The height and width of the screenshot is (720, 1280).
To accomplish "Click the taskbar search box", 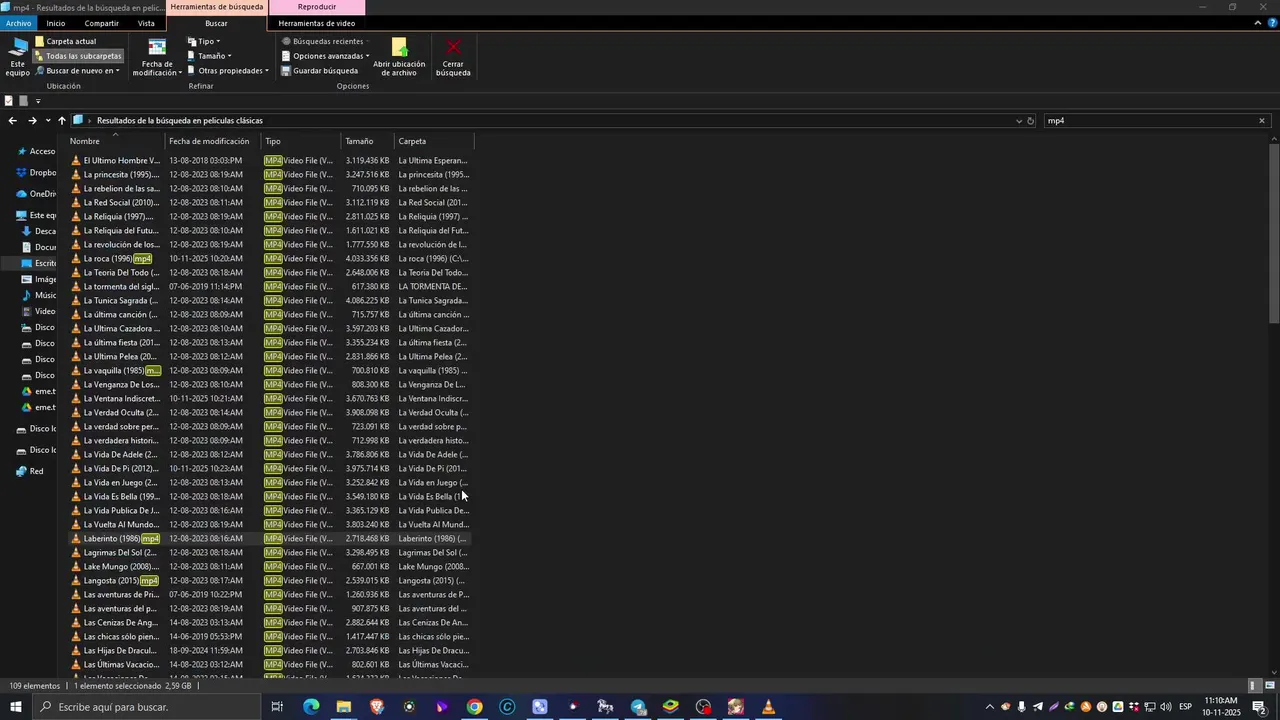I will pyautogui.click(x=144, y=707).
